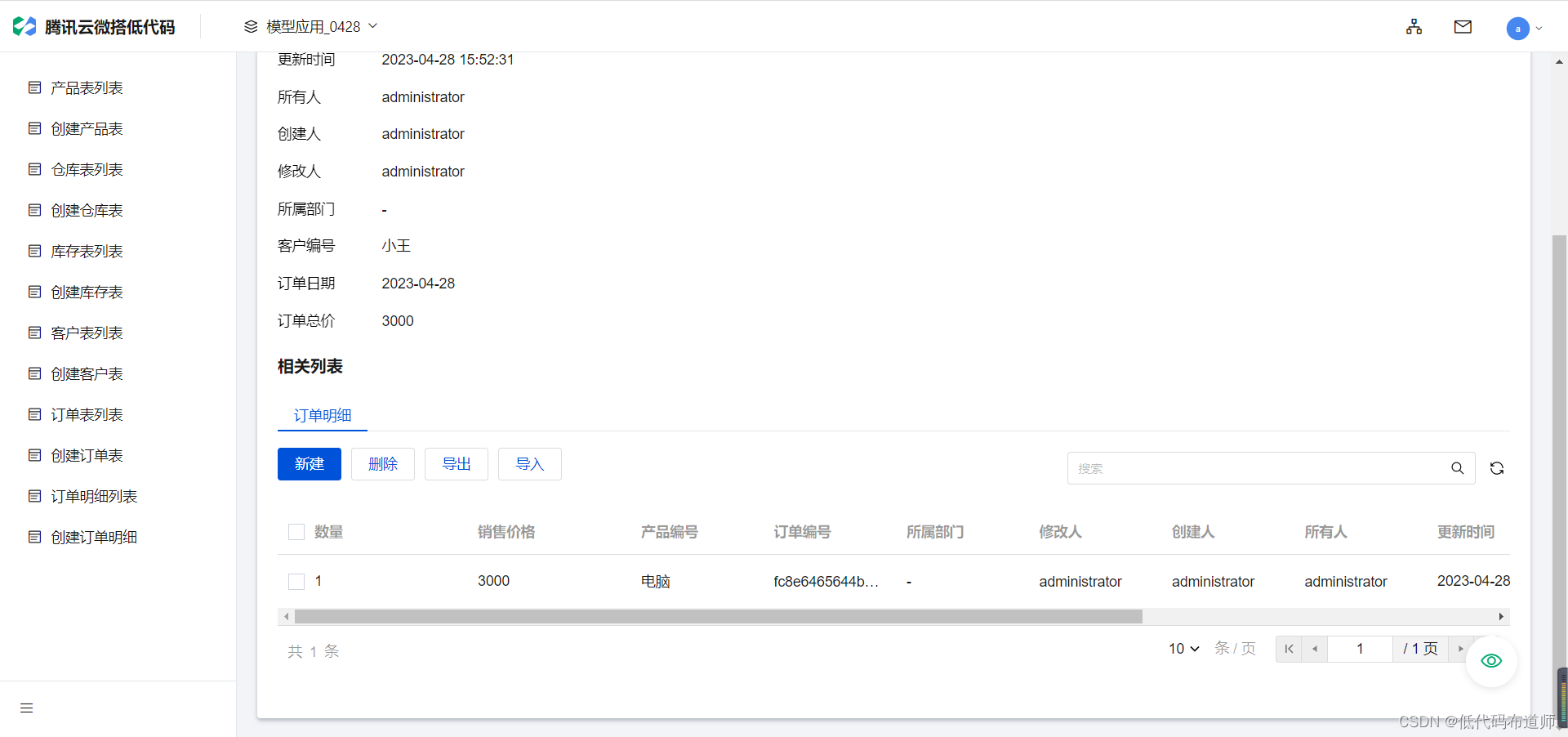The width and height of the screenshot is (1568, 737).
Task: Open 订单表列表 in sidebar
Action: pyautogui.click(x=87, y=414)
